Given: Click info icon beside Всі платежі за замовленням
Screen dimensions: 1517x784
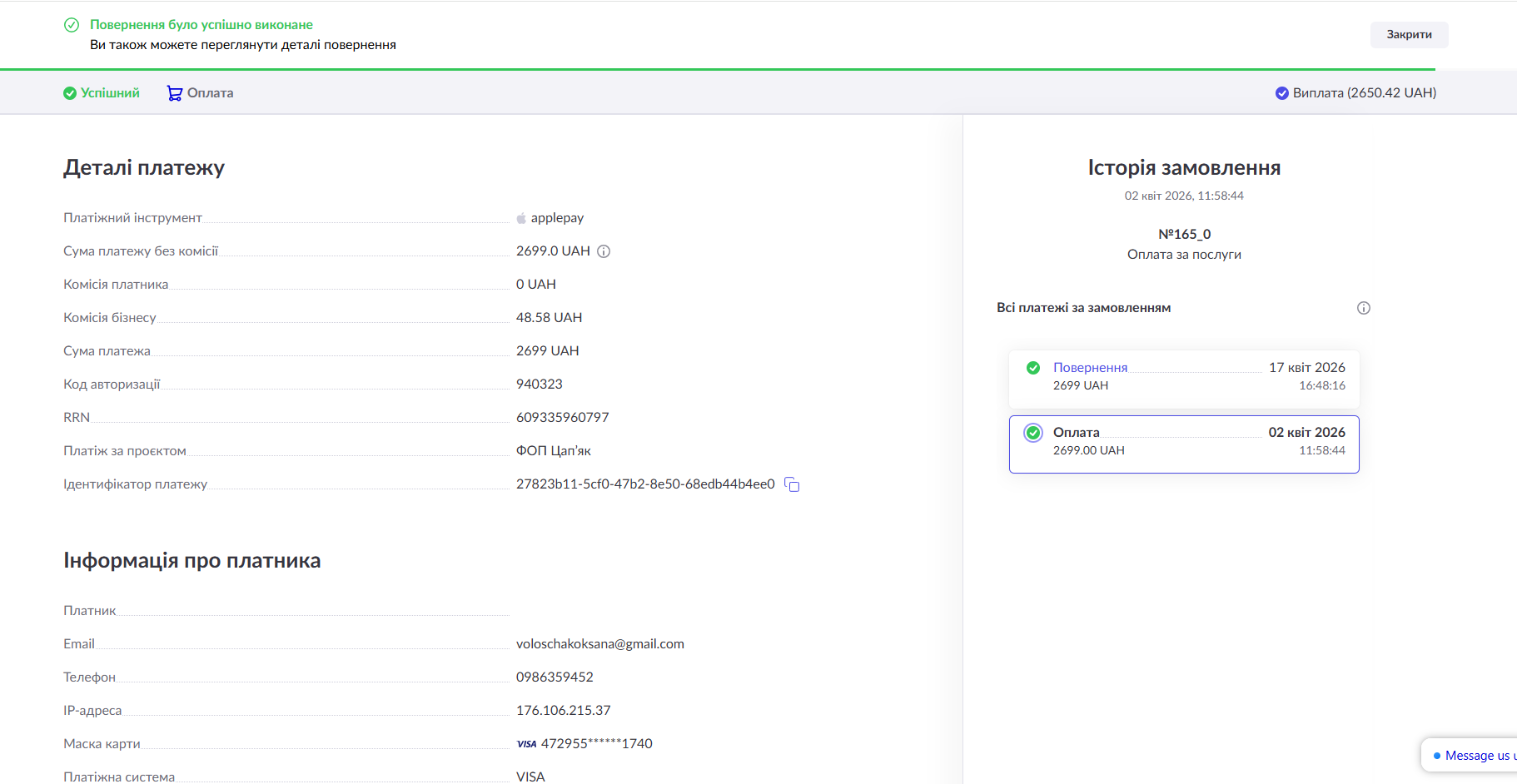Looking at the screenshot, I should (x=1363, y=308).
